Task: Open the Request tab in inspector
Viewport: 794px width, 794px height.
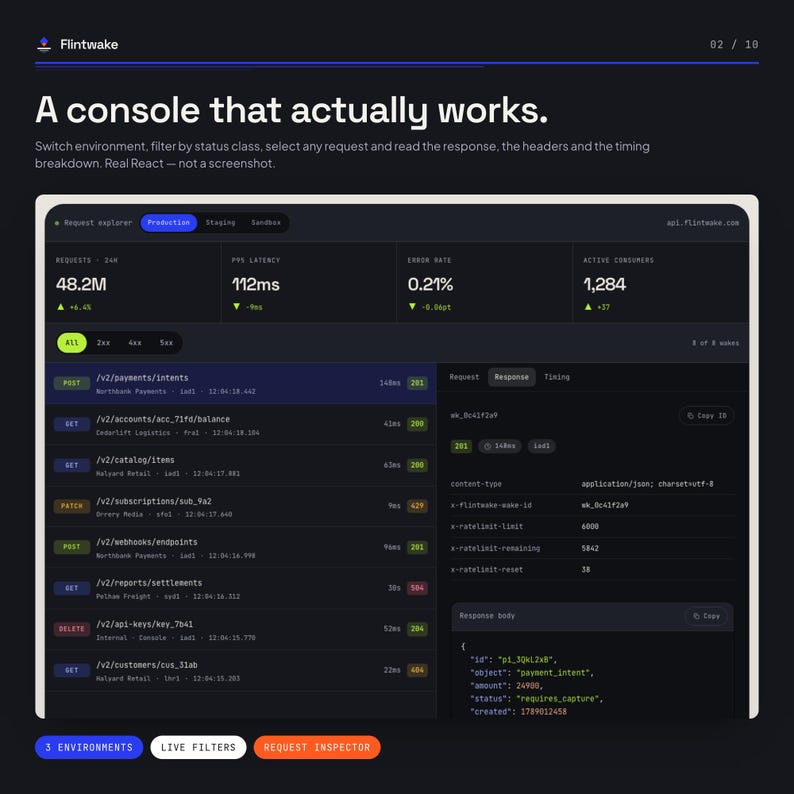Action: pos(464,377)
